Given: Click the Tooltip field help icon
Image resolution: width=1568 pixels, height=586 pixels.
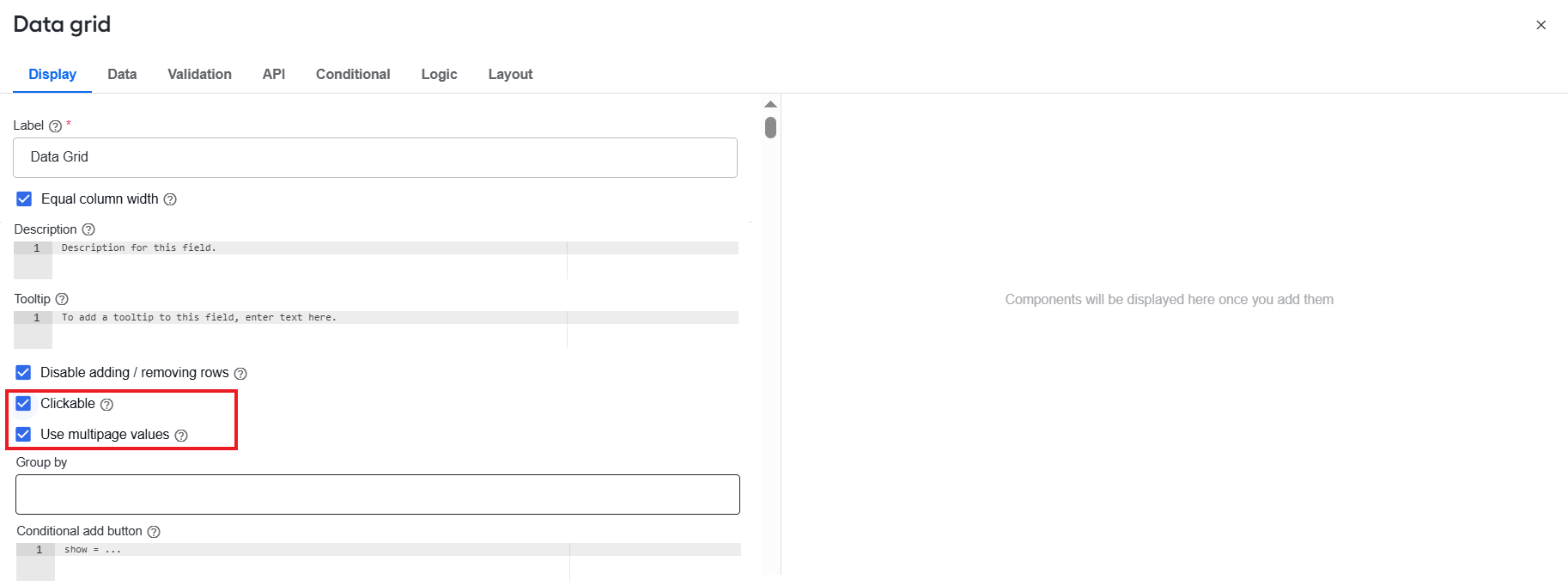Looking at the screenshot, I should click(x=62, y=299).
